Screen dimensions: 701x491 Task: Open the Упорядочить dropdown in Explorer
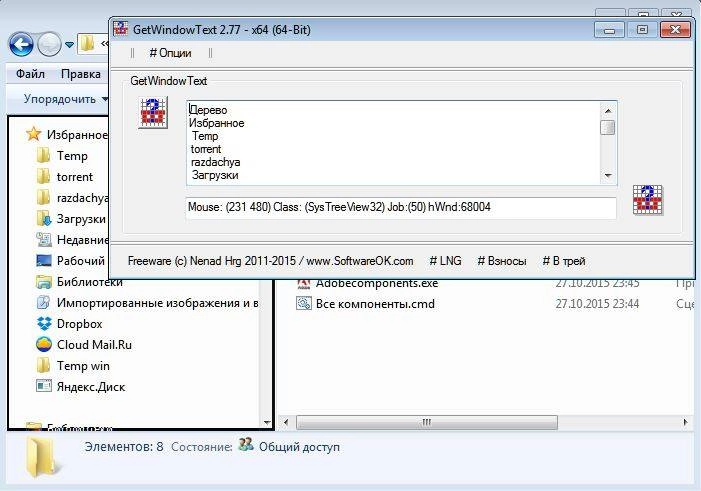point(65,99)
